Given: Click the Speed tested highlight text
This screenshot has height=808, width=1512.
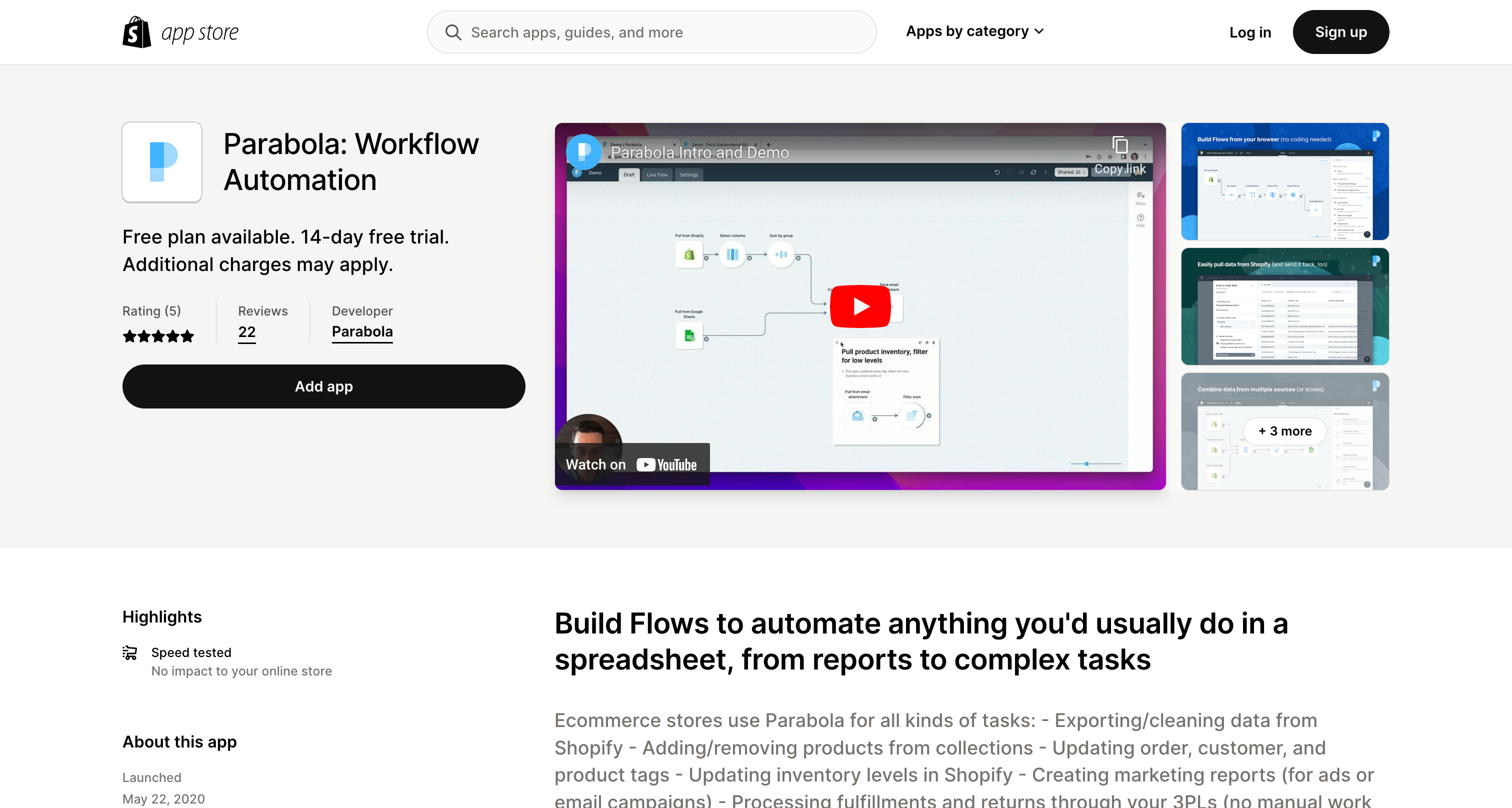Looking at the screenshot, I should point(191,652).
